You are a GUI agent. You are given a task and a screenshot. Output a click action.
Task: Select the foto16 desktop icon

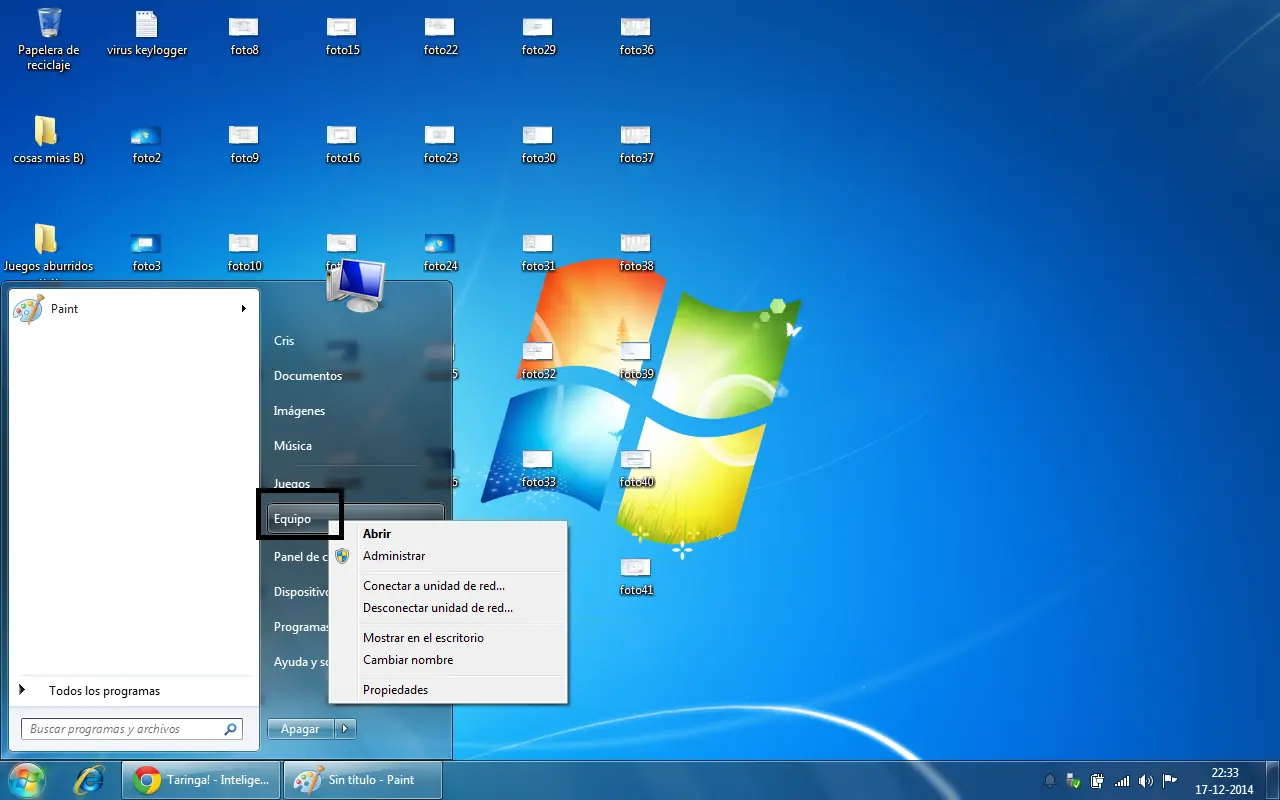[342, 143]
